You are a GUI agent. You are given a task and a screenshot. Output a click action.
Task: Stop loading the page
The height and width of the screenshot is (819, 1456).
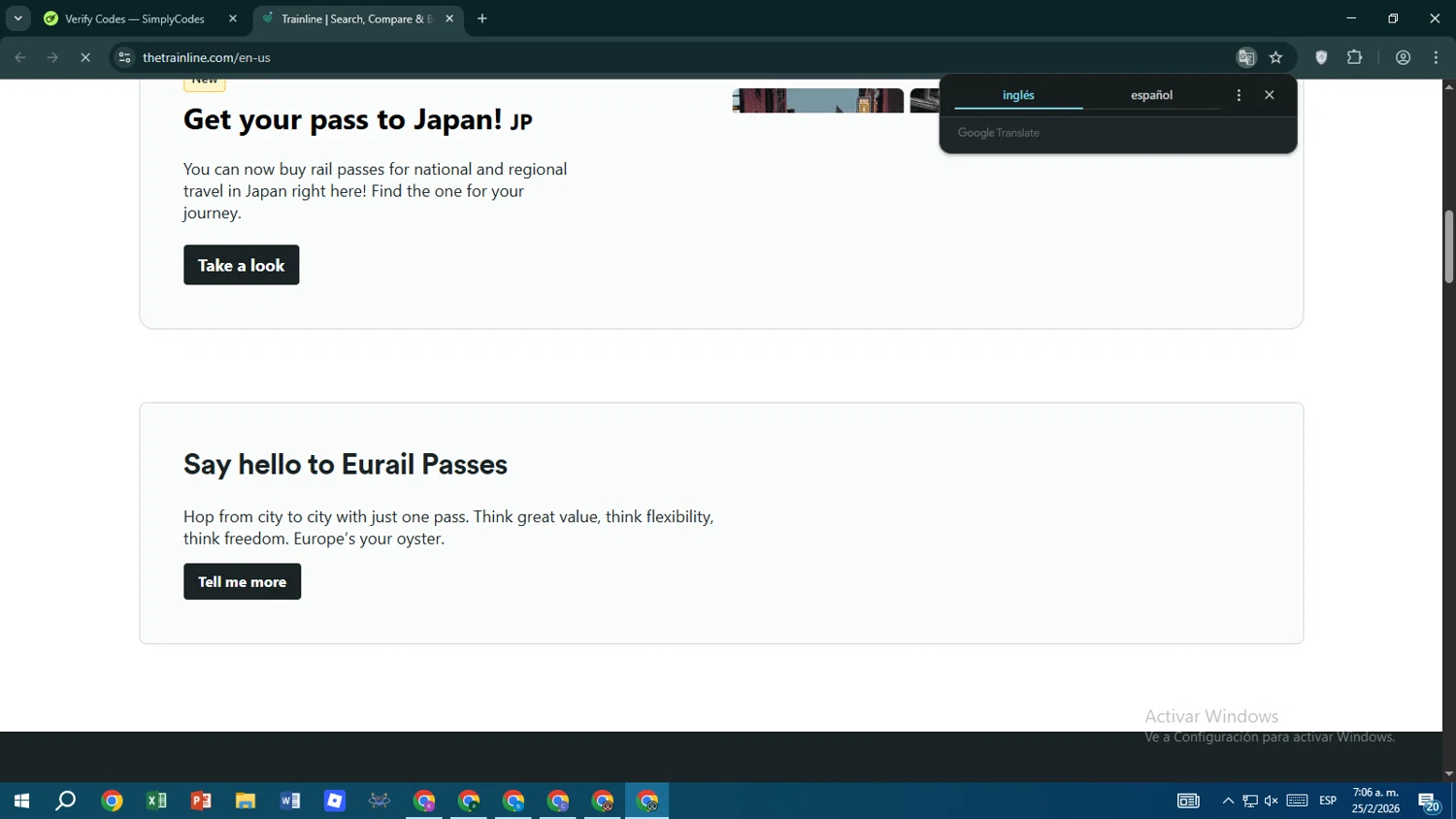(x=85, y=57)
